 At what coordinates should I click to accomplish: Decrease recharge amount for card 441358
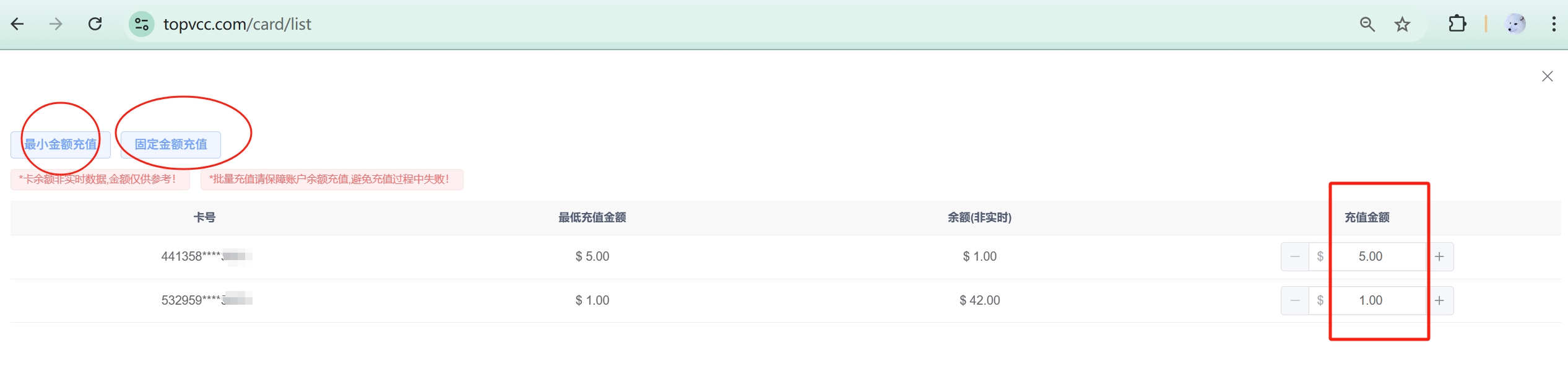1294,256
